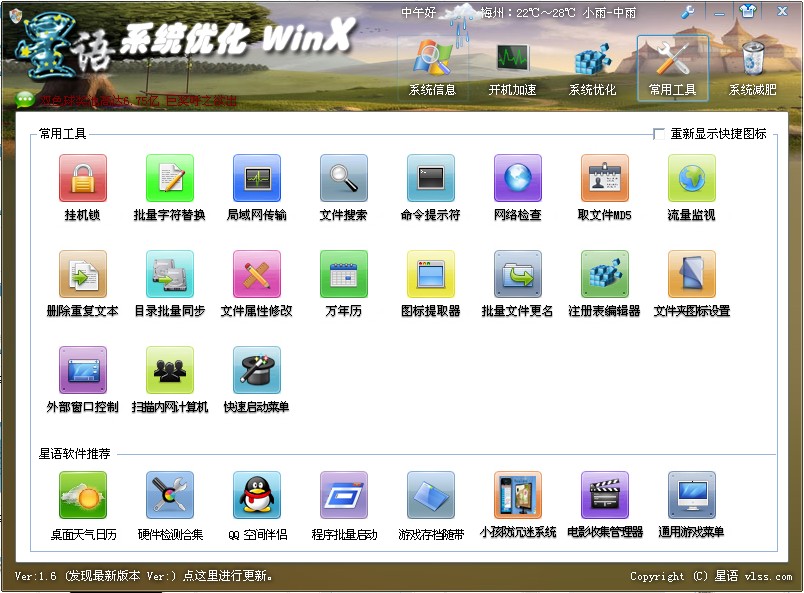Image resolution: width=804 pixels, height=593 pixels.
Task: Launch the 命令提示符 command prompt
Action: (x=431, y=179)
